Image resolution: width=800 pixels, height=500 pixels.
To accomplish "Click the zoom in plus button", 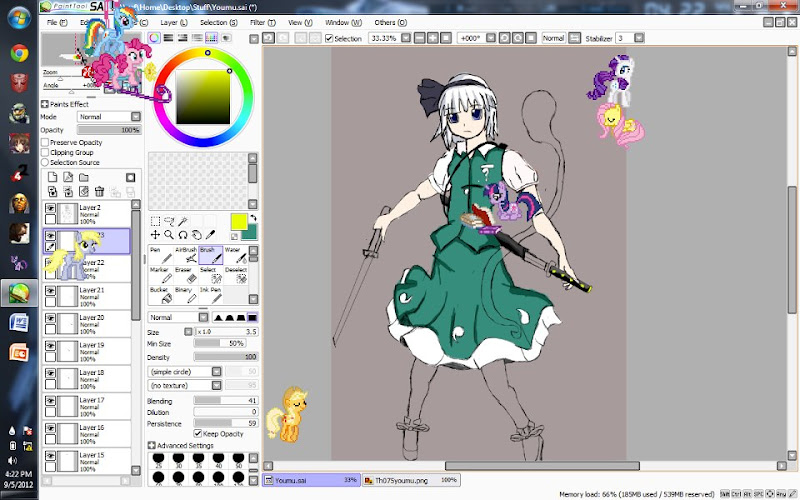I will click(433, 38).
